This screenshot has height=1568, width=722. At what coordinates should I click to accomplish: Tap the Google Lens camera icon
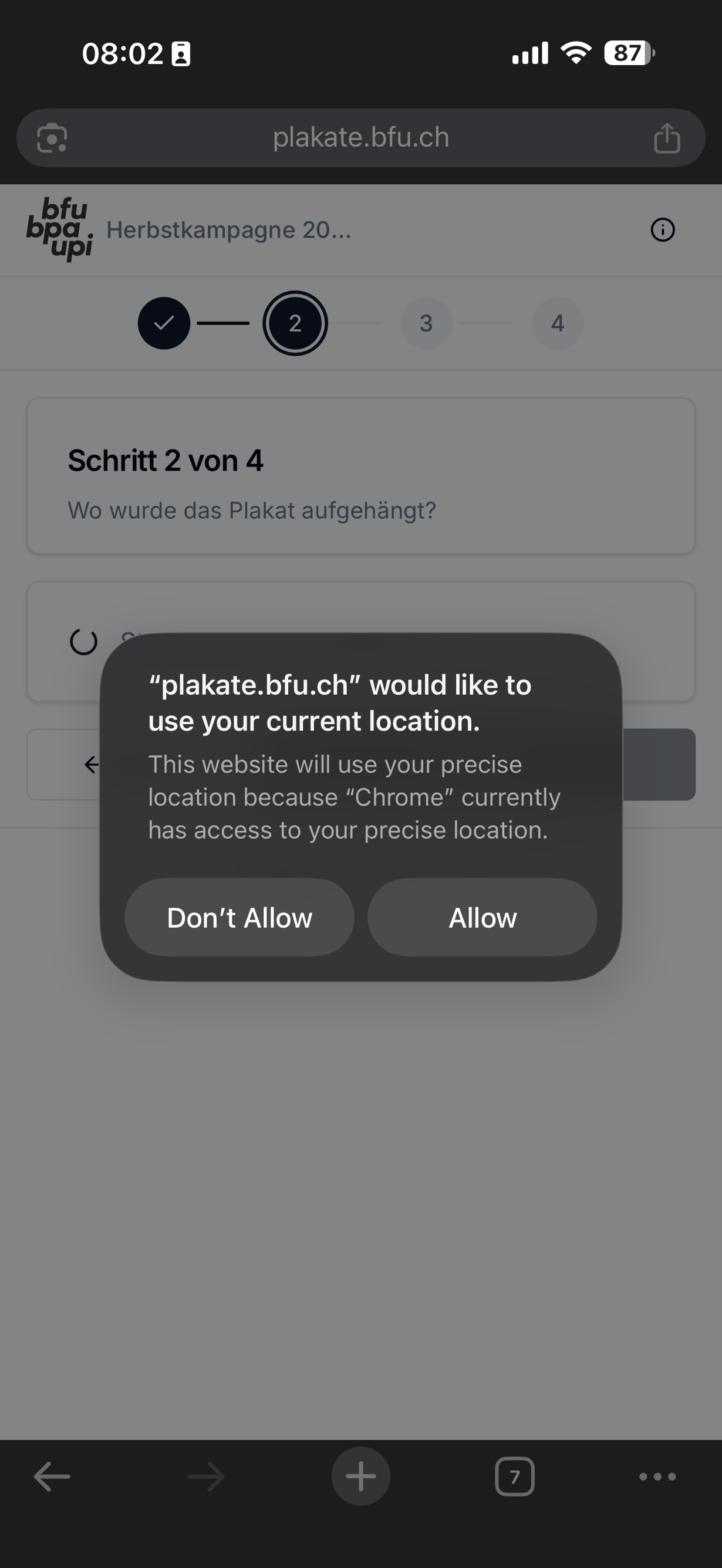pos(52,138)
